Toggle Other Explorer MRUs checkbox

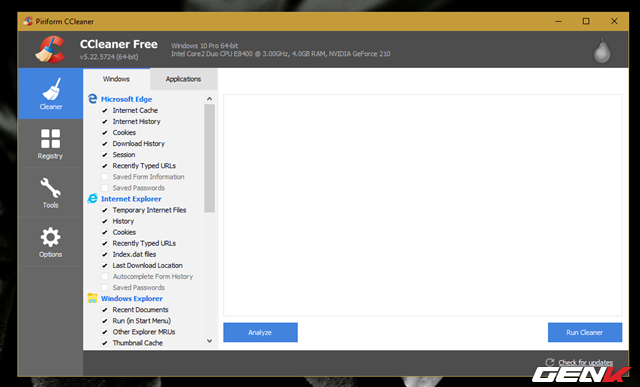point(105,331)
